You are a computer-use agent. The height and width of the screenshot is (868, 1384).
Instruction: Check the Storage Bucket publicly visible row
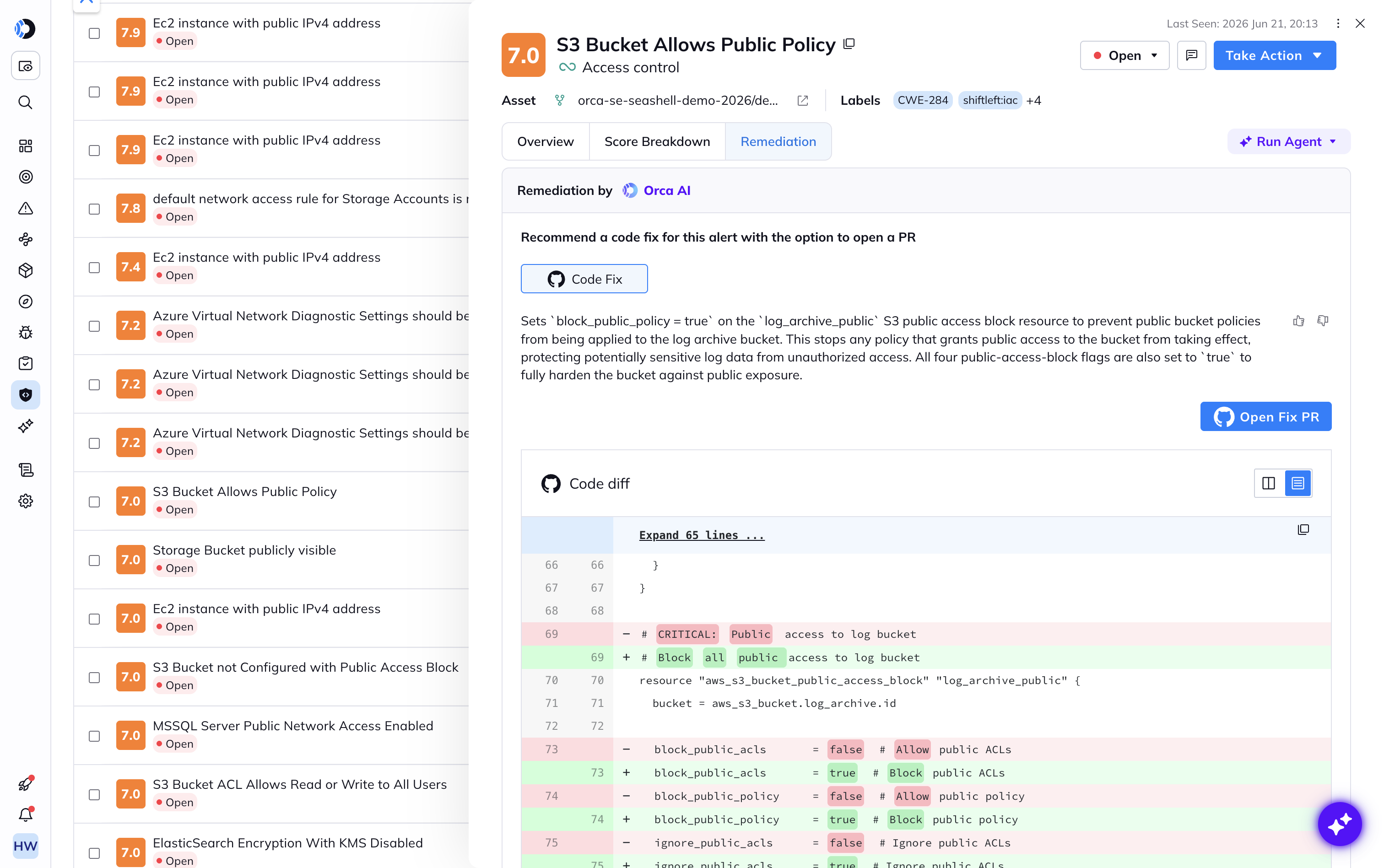[94, 561]
